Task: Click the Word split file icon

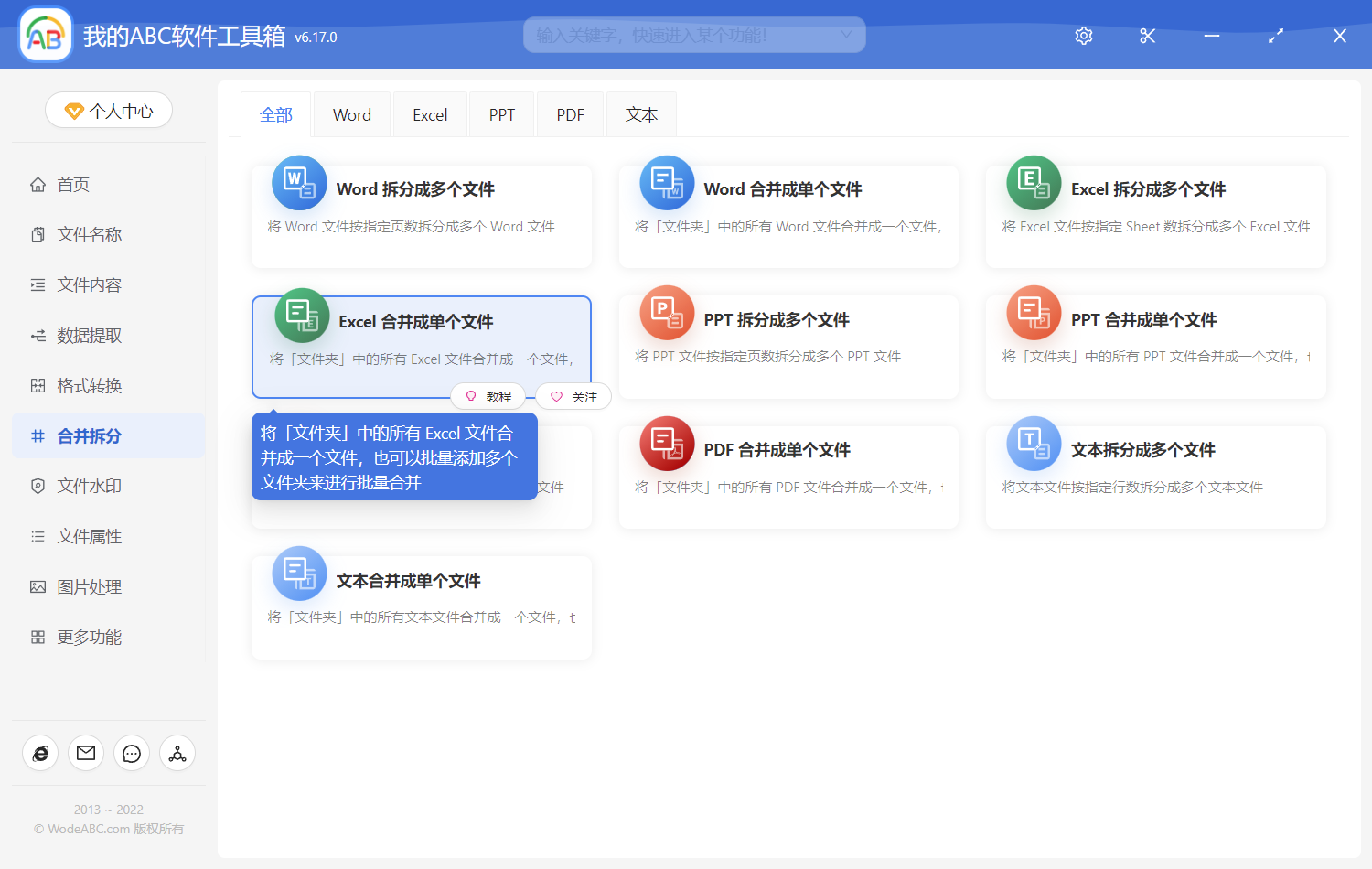Action: pyautogui.click(x=299, y=184)
